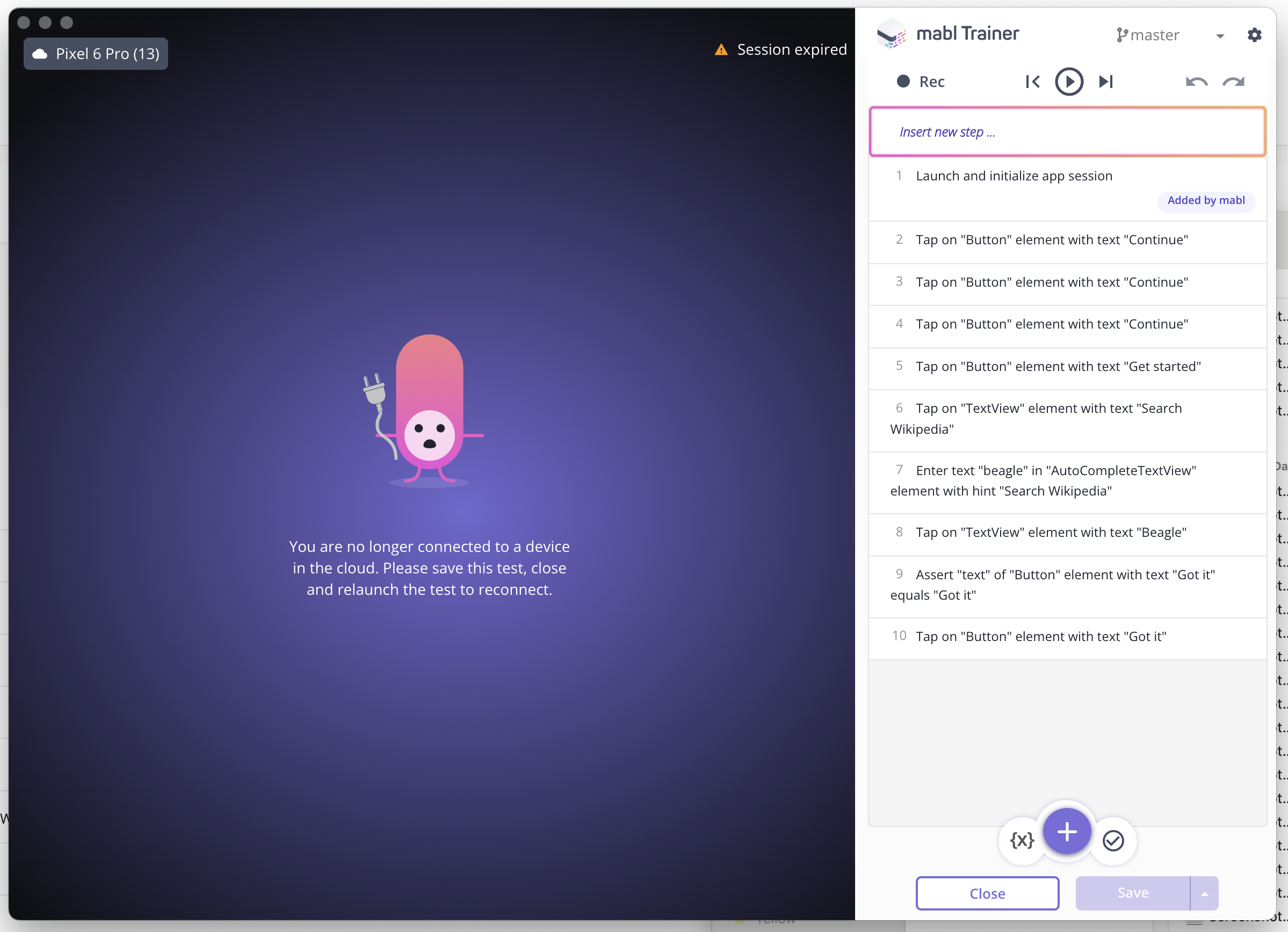1288x932 pixels.
Task: Select step 10 Tap Got it
Action: tap(1040, 637)
